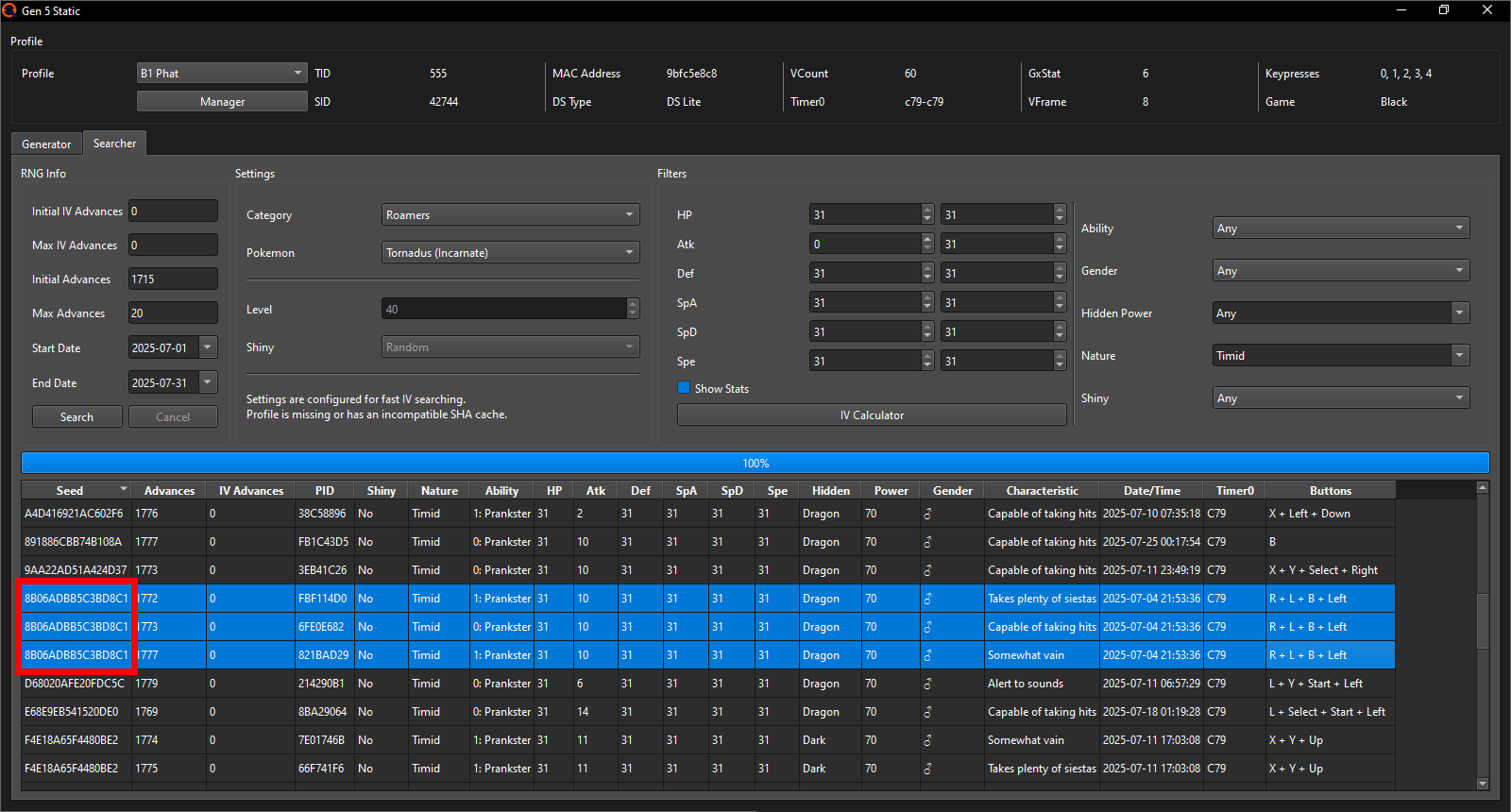Click the 100% search progress bar
Viewport: 1511px width, 812px height.
pyautogui.click(x=755, y=463)
